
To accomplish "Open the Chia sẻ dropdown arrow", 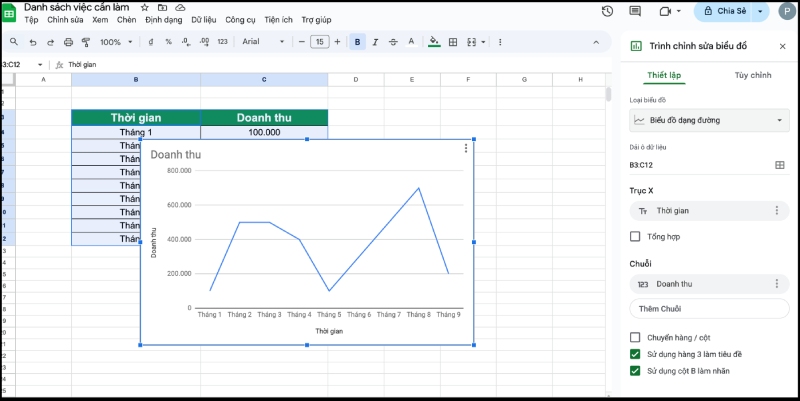I will [760, 11].
